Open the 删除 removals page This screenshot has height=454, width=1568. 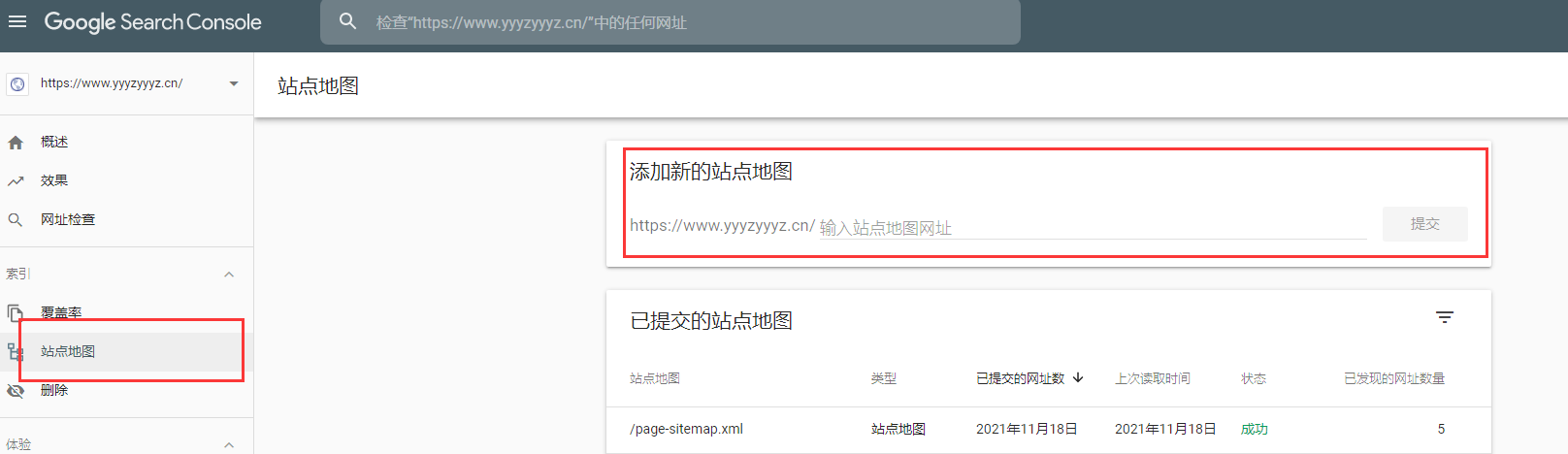click(x=54, y=391)
